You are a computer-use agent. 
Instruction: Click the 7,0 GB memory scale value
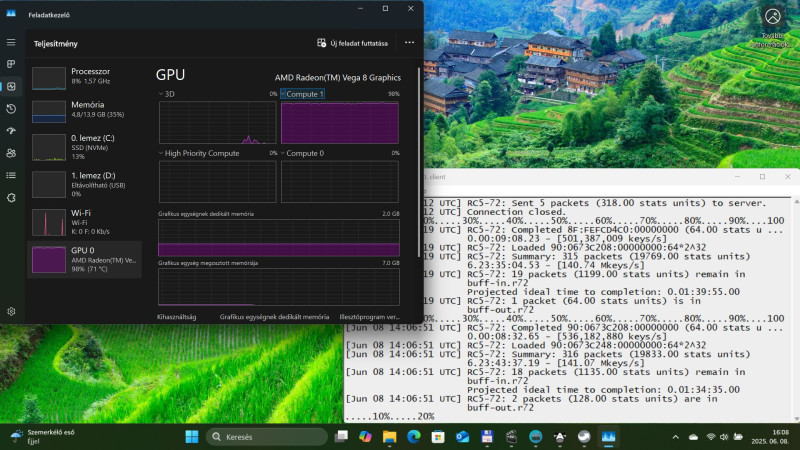click(x=391, y=263)
